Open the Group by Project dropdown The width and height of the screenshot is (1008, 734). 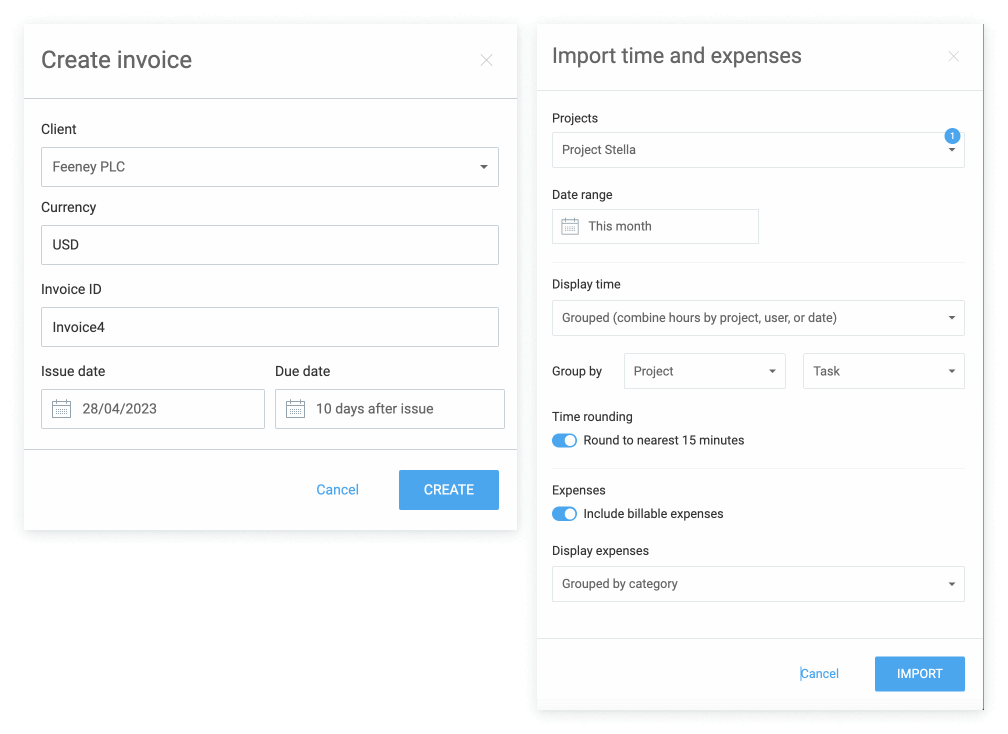[x=705, y=371]
